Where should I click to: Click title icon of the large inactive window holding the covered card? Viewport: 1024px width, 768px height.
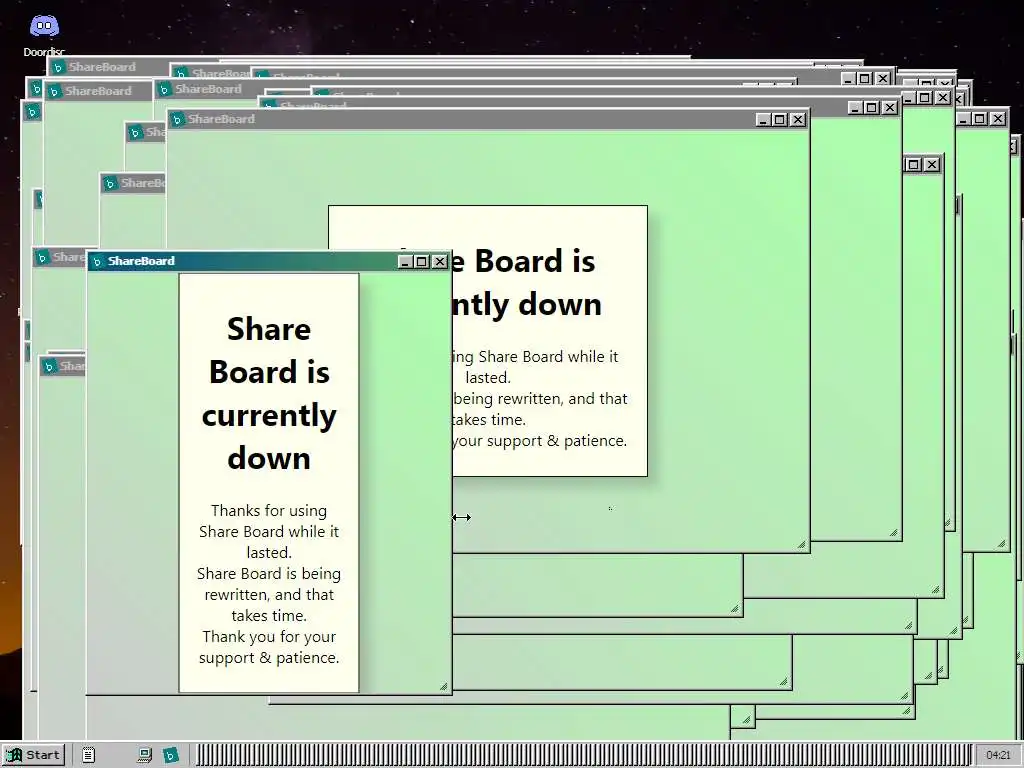pyautogui.click(x=176, y=120)
